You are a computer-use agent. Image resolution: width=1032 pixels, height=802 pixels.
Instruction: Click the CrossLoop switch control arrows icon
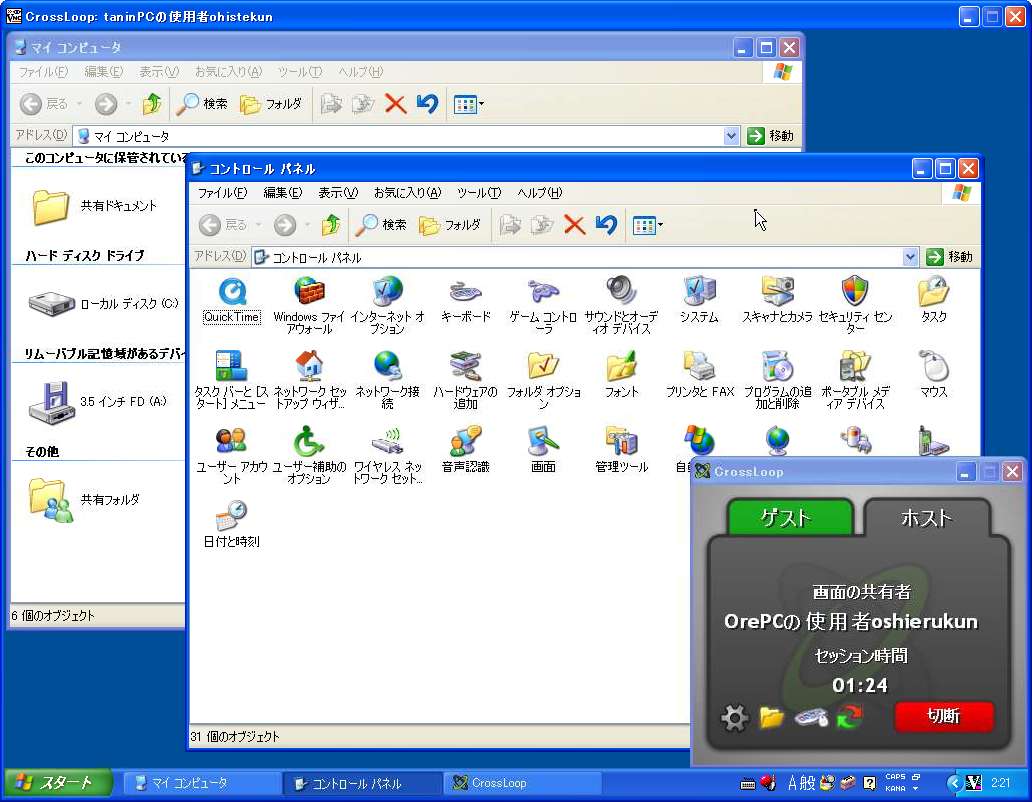pyautogui.click(x=849, y=716)
